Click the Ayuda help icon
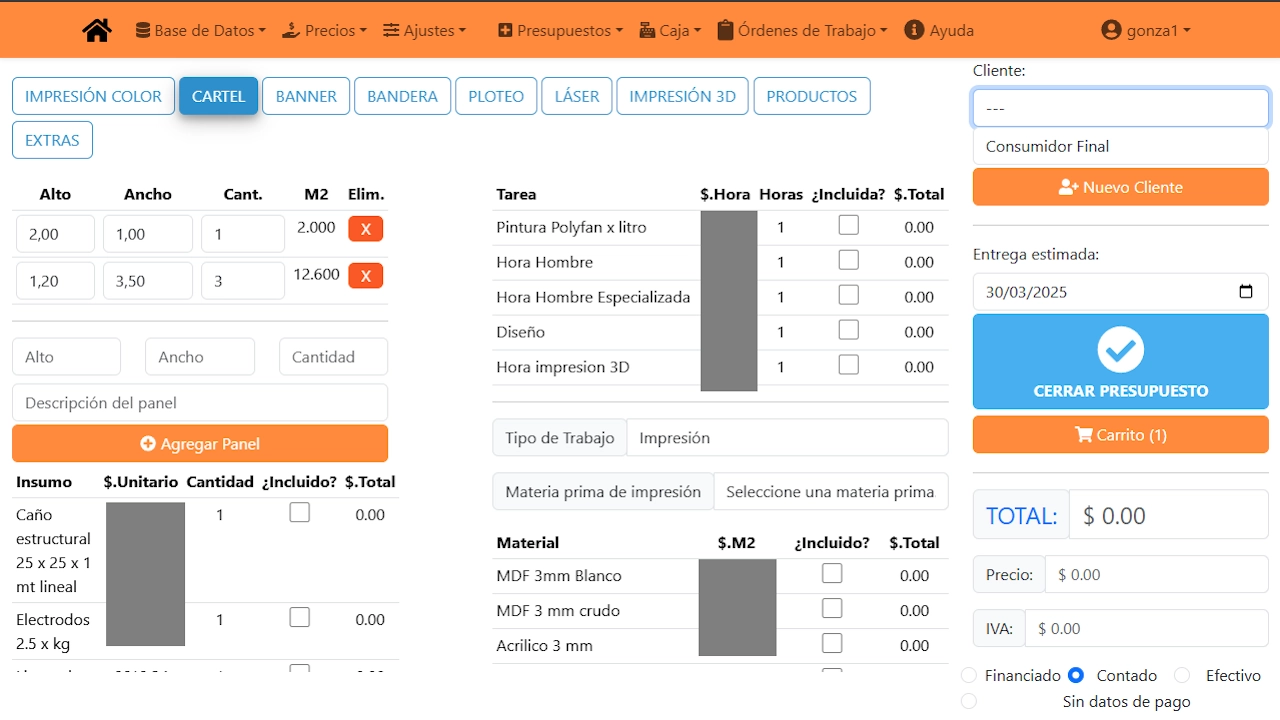Image resolution: width=1280 pixels, height=720 pixels. 913,30
